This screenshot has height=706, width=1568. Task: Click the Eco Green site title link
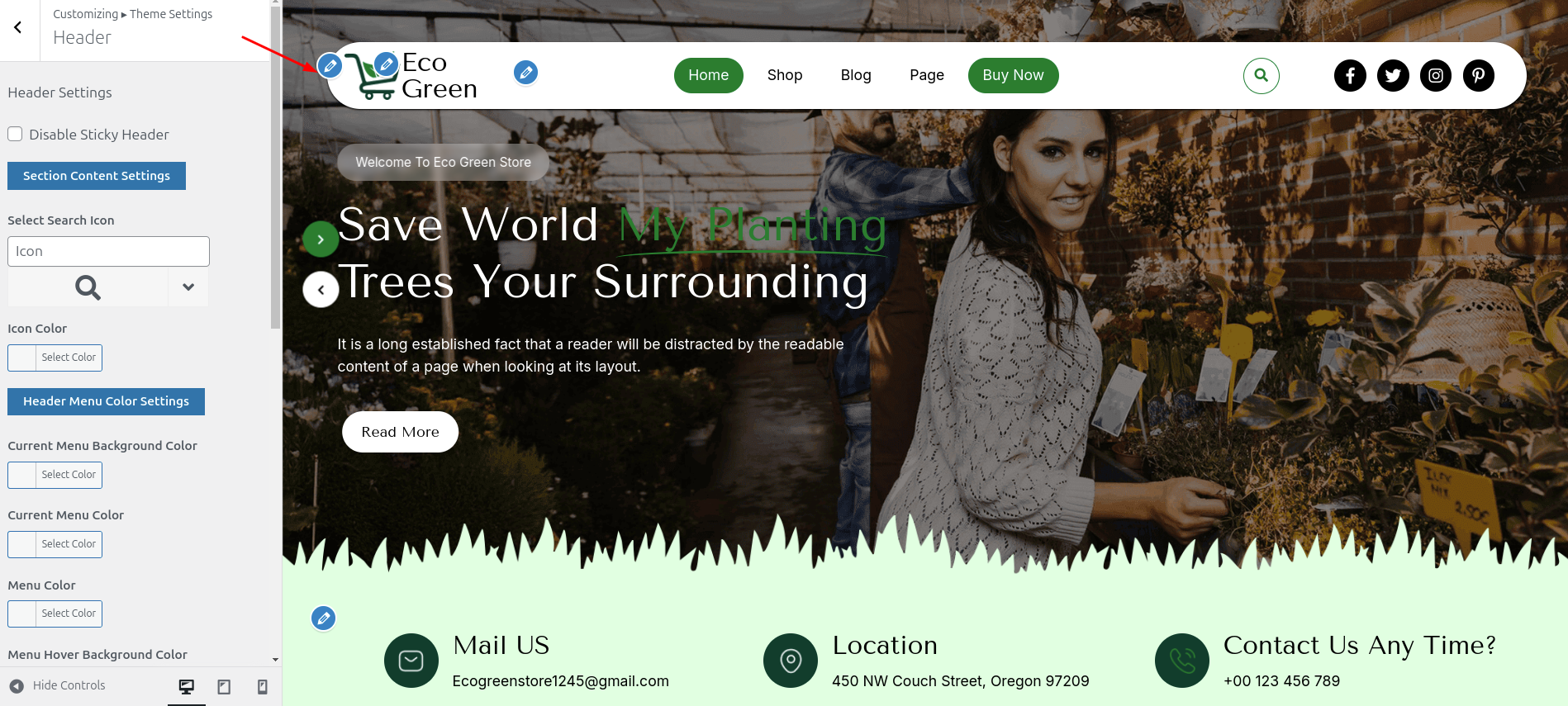click(x=440, y=76)
